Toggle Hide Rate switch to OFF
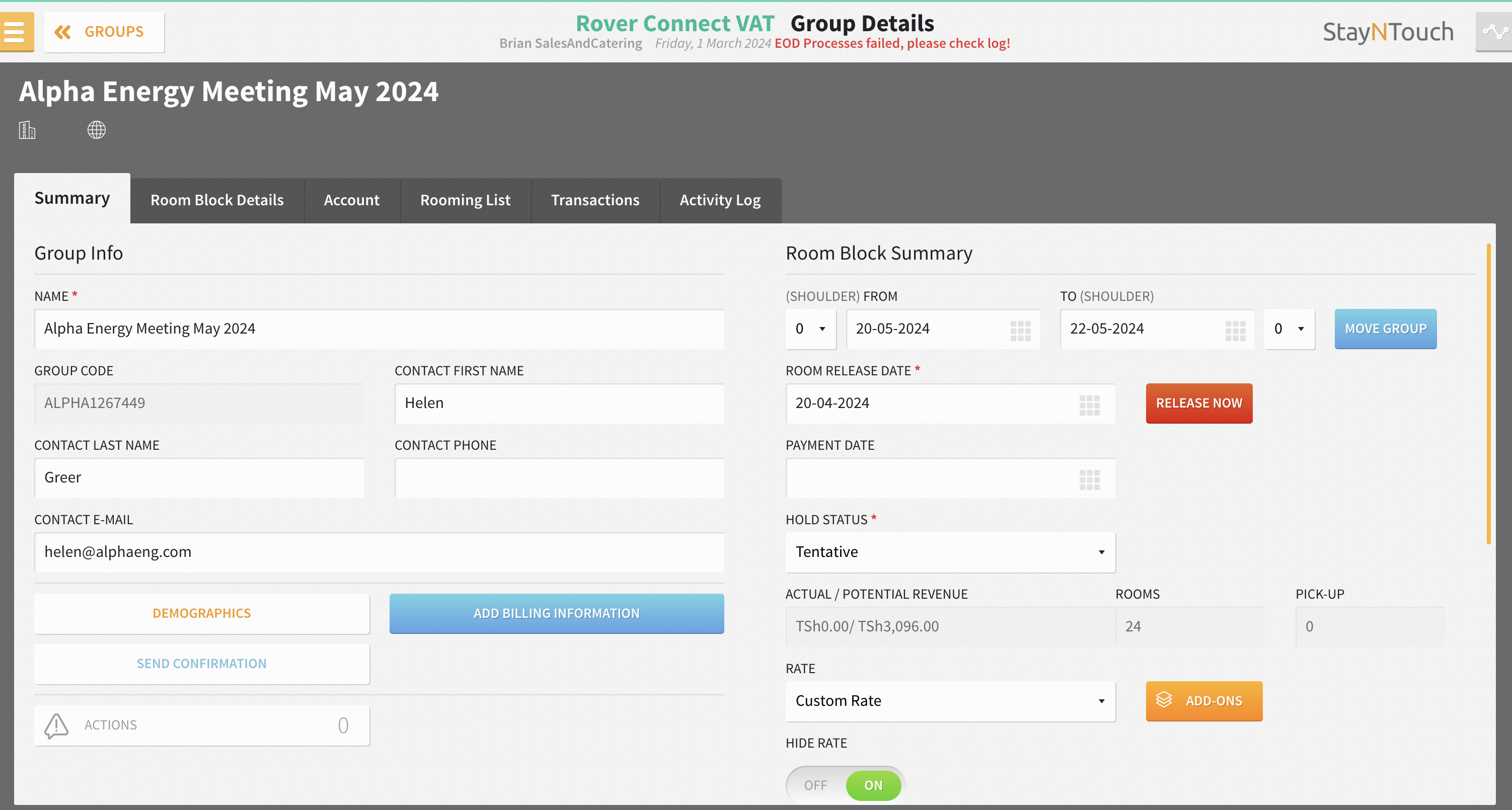 816,785
